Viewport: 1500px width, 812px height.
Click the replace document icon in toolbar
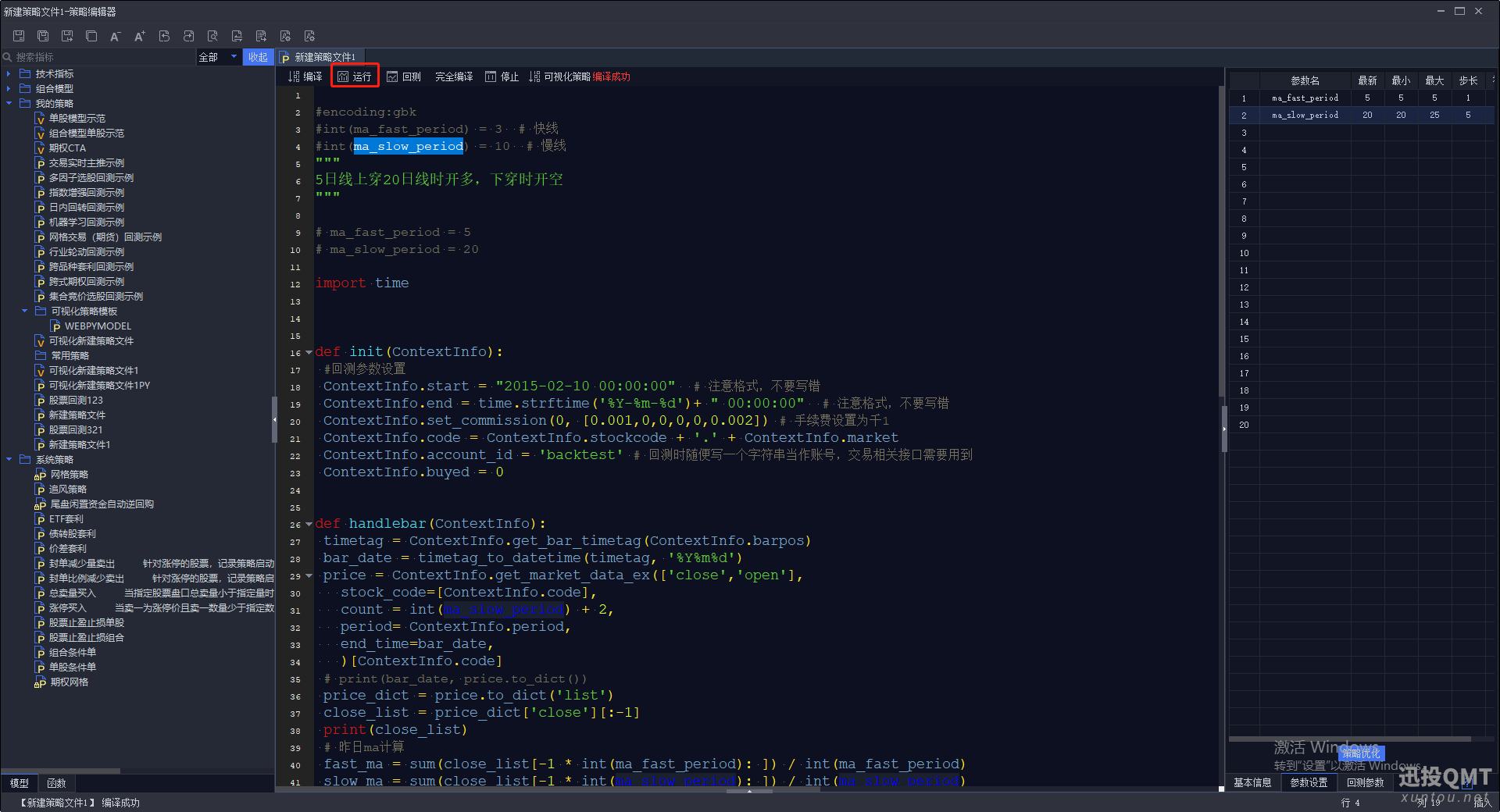(x=237, y=36)
